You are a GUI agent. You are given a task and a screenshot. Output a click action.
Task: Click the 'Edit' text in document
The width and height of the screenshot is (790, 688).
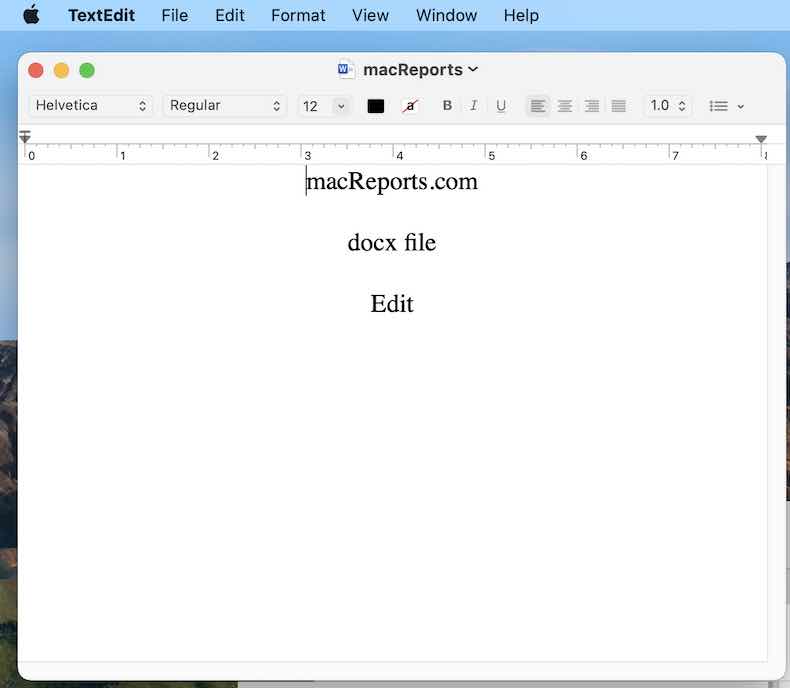click(x=392, y=303)
